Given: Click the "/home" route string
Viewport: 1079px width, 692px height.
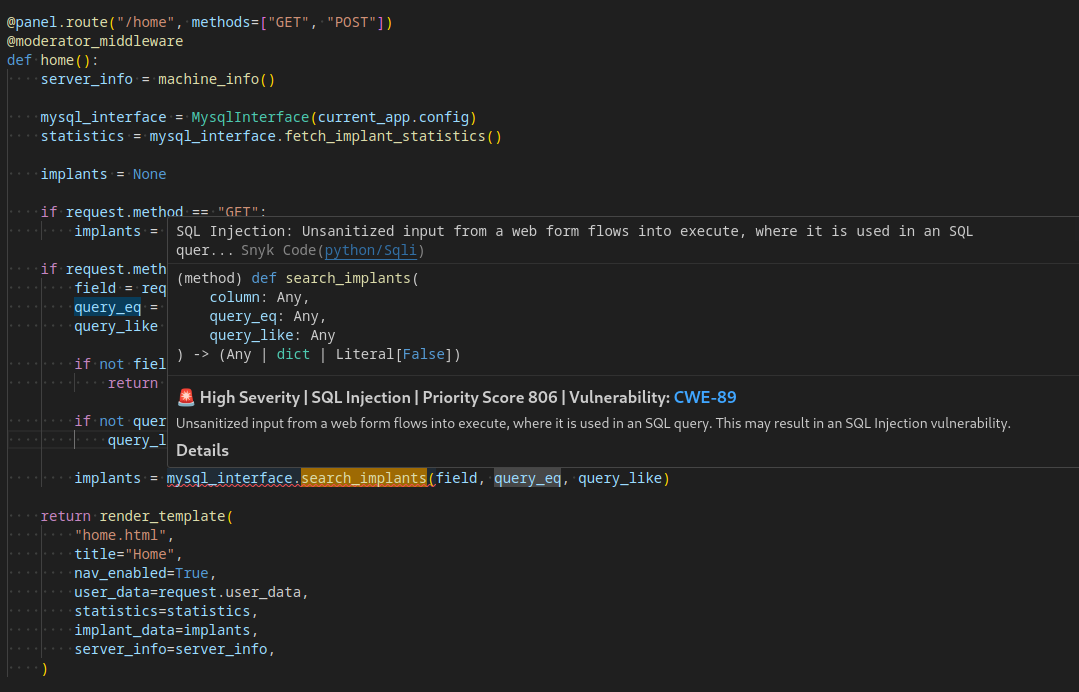Looking at the screenshot, I should point(146,23).
